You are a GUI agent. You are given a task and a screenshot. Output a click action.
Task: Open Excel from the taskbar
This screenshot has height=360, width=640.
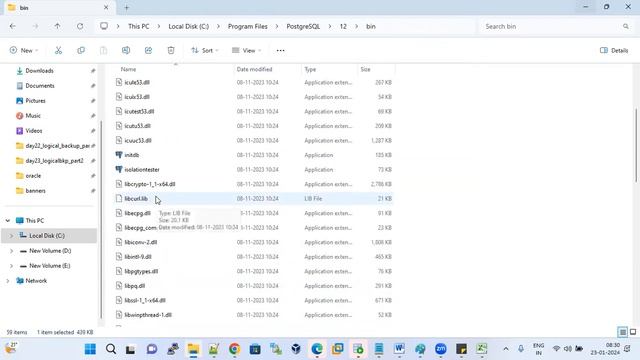click(482, 349)
